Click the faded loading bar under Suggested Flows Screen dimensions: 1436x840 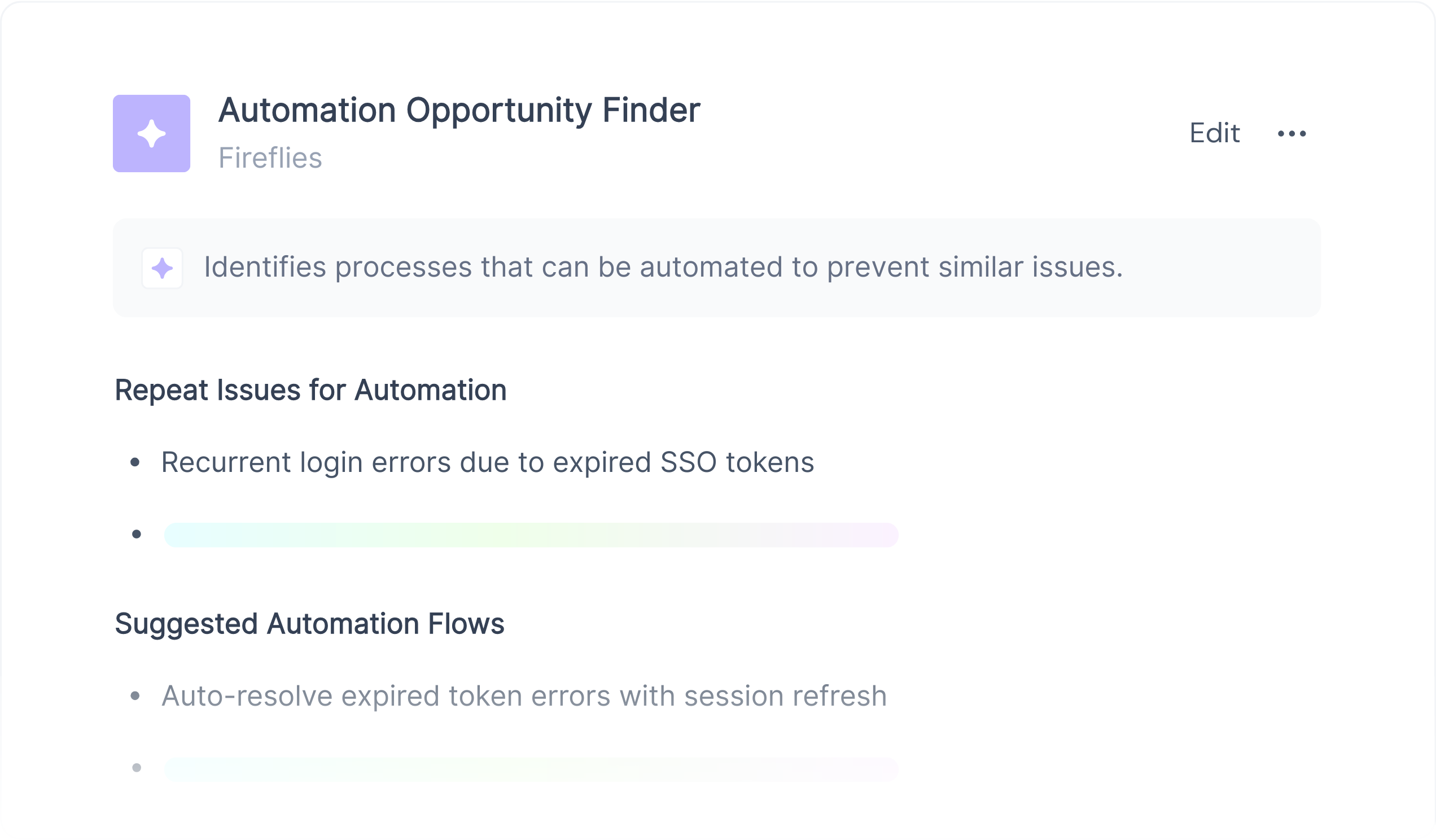click(x=531, y=769)
